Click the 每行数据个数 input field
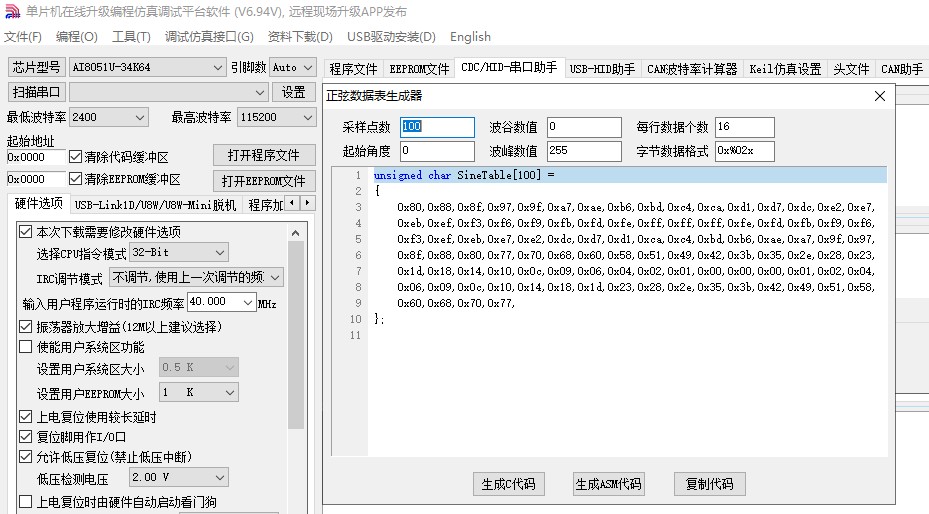The width and height of the screenshot is (929, 514). pyautogui.click(x=745, y=127)
